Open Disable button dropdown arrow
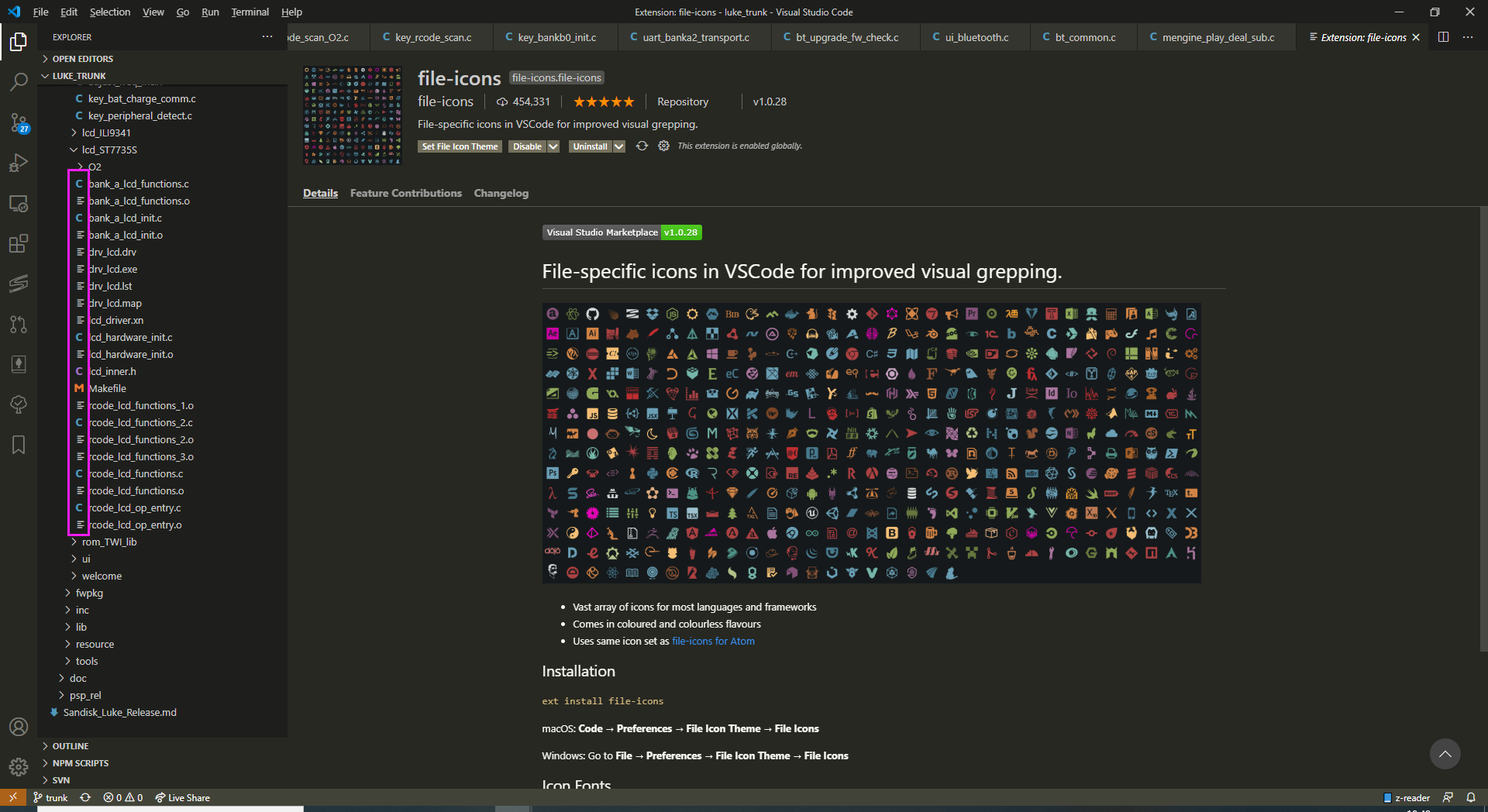 553,146
